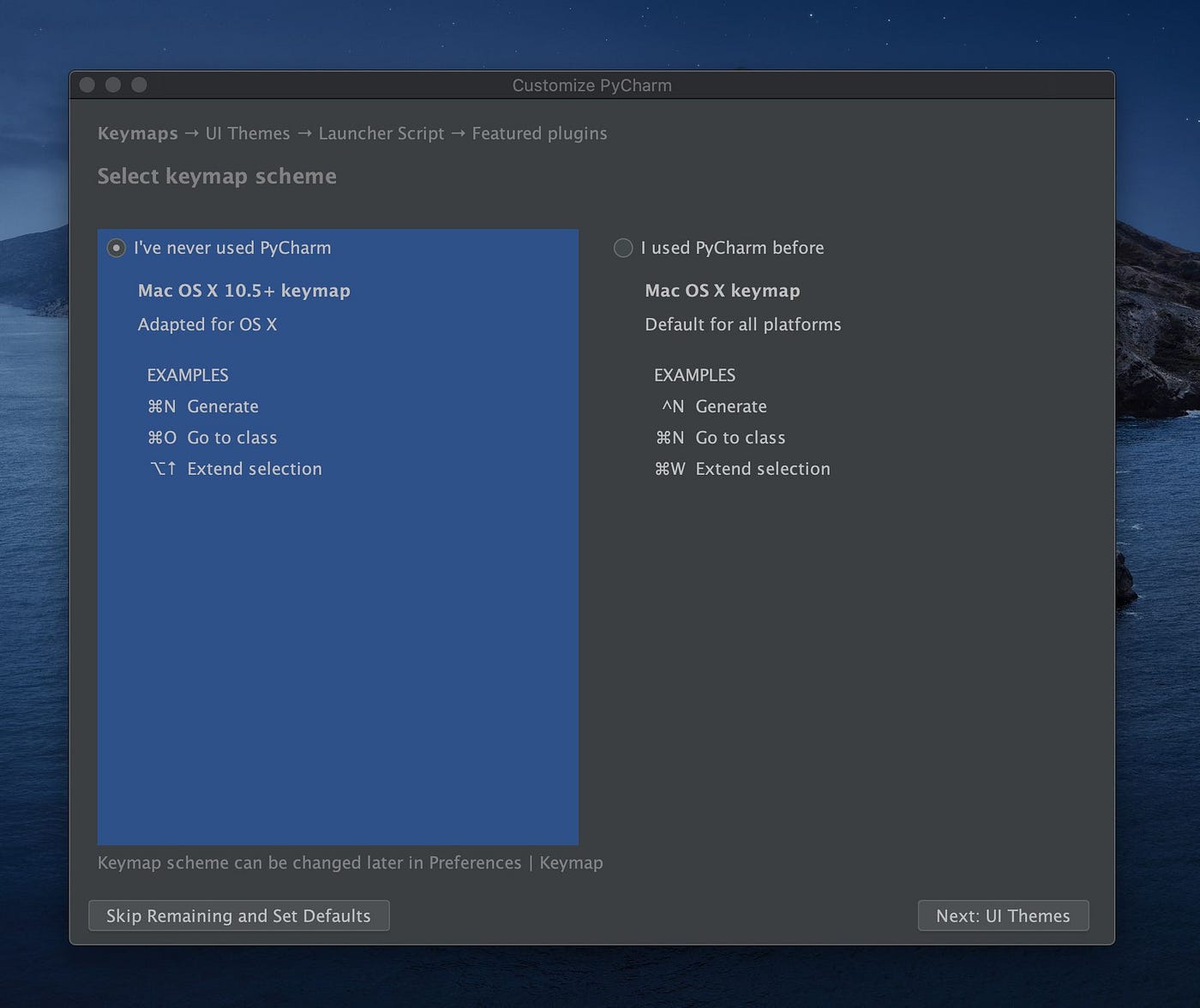Click the "Adapted for OS X" description
The width and height of the screenshot is (1200, 1008).
click(x=207, y=325)
